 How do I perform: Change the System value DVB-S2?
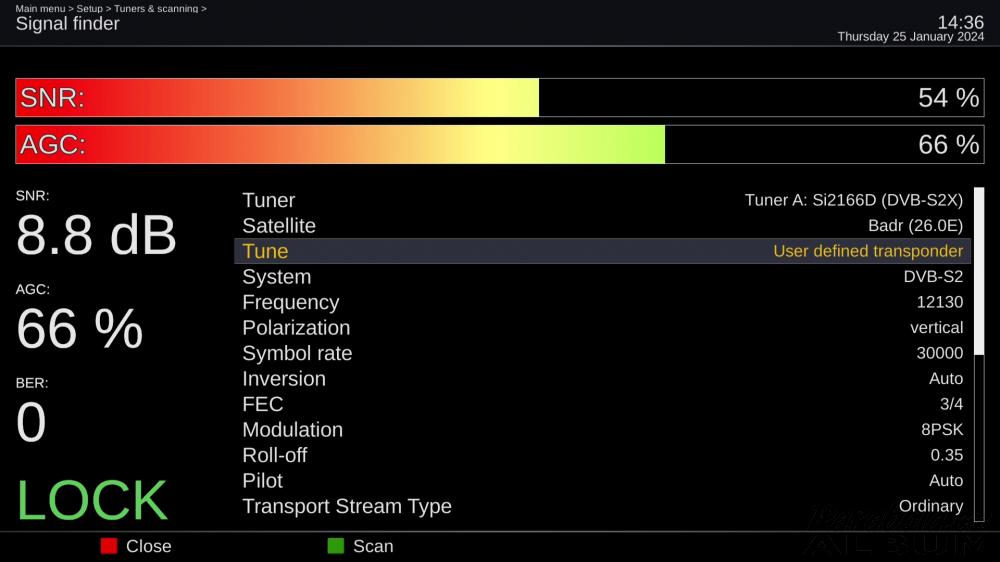(x=933, y=277)
